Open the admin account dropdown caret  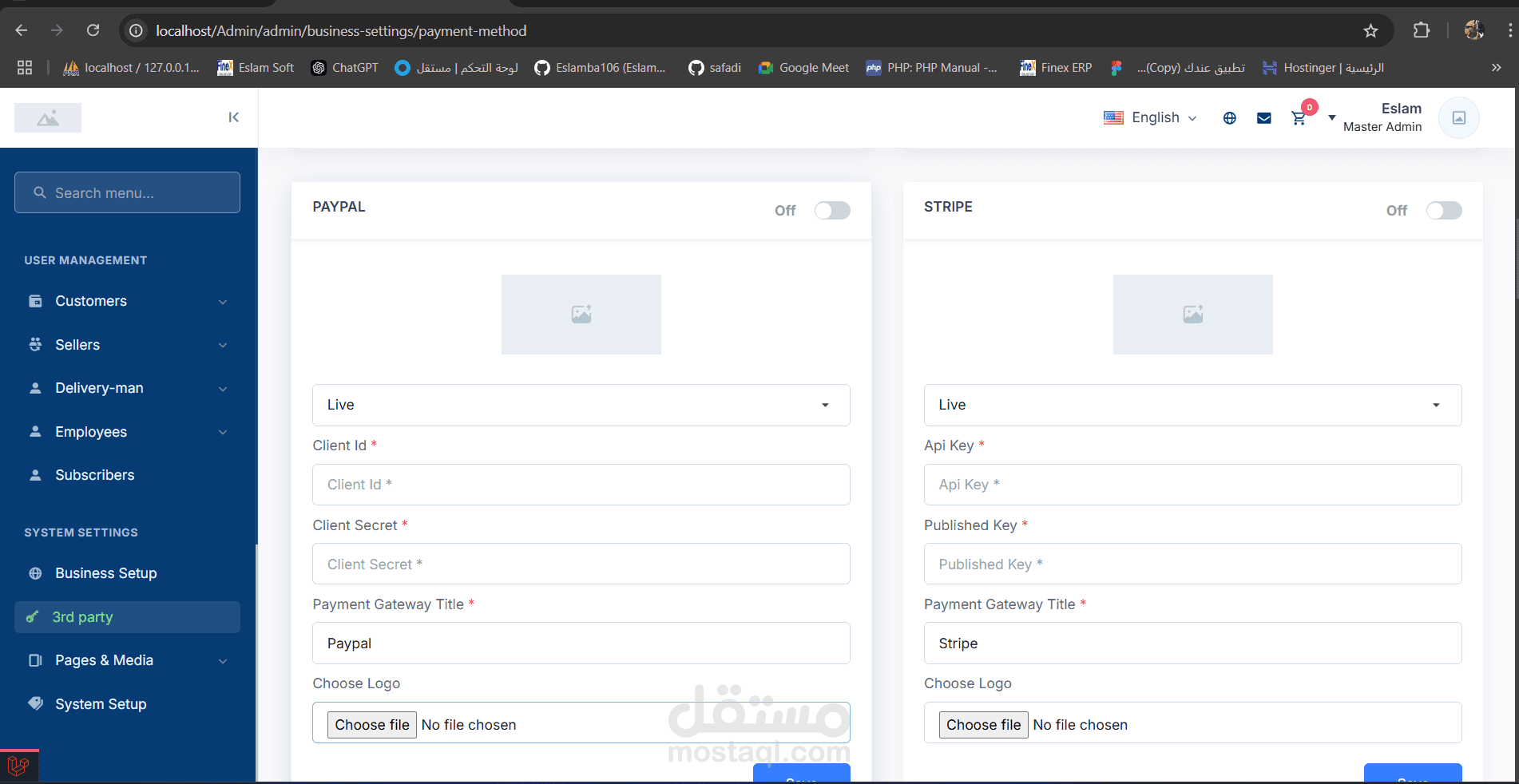point(1331,117)
